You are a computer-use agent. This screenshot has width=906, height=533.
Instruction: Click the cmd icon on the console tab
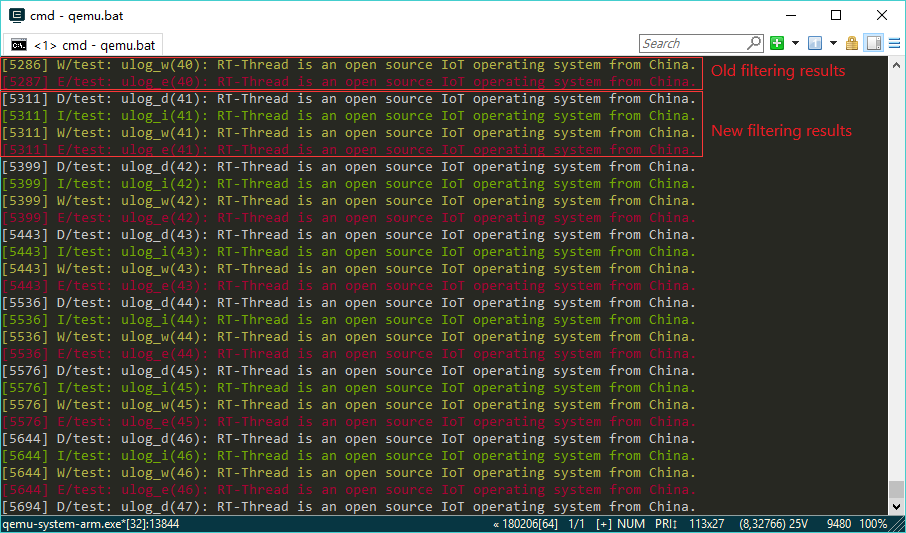[x=19, y=45]
